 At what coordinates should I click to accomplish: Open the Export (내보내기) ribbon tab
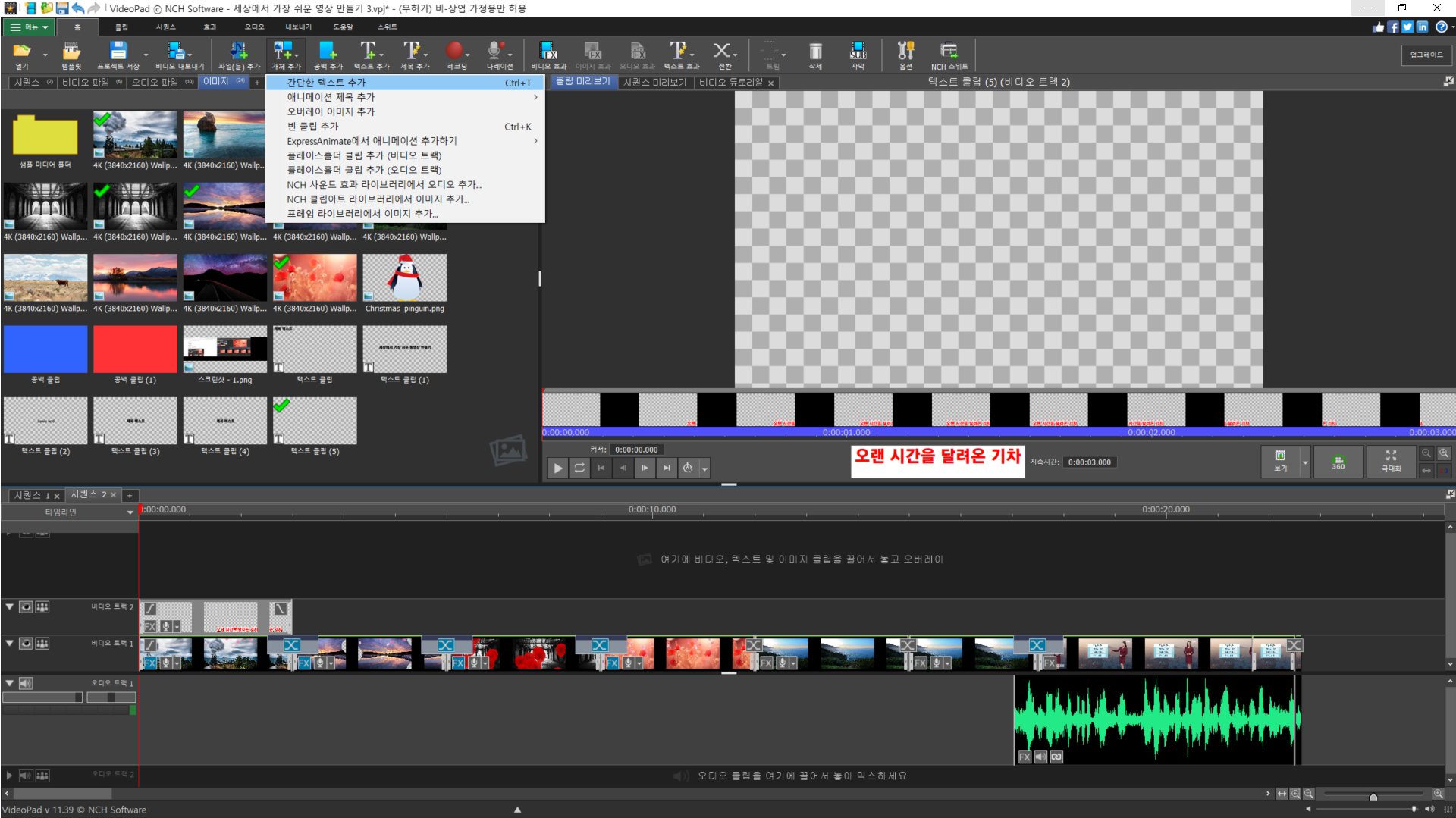(299, 27)
